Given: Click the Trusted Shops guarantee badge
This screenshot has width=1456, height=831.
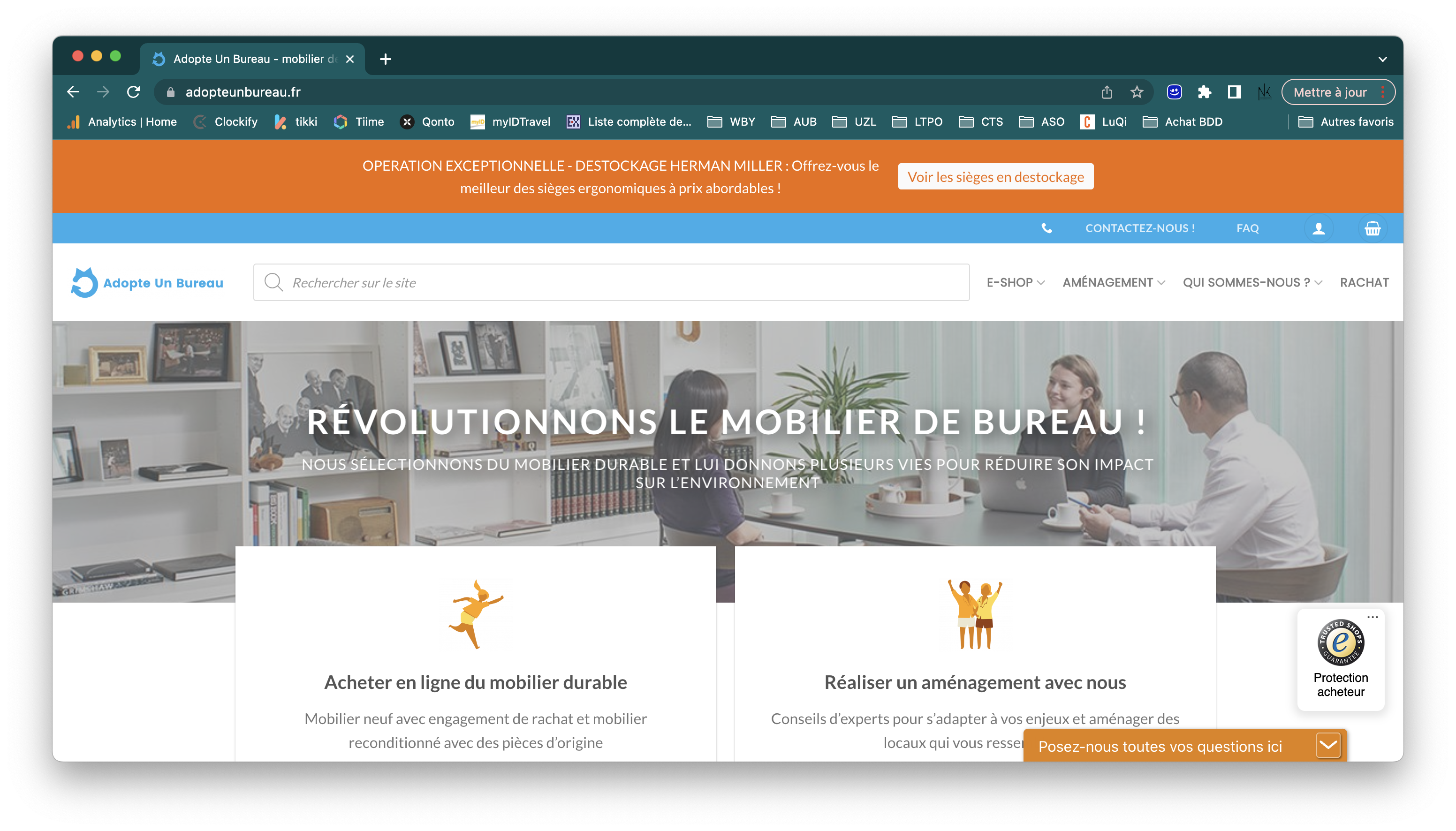Looking at the screenshot, I should [x=1340, y=642].
